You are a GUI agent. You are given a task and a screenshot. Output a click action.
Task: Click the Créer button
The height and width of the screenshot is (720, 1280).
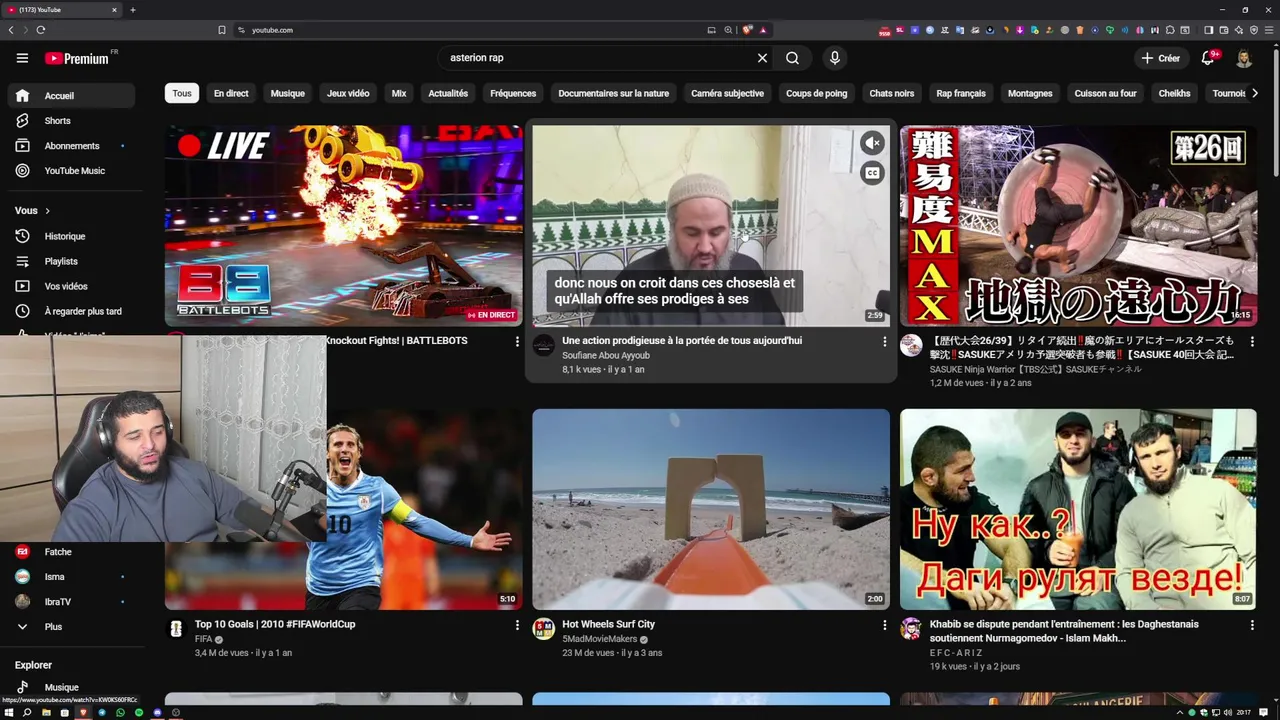[x=1161, y=58]
